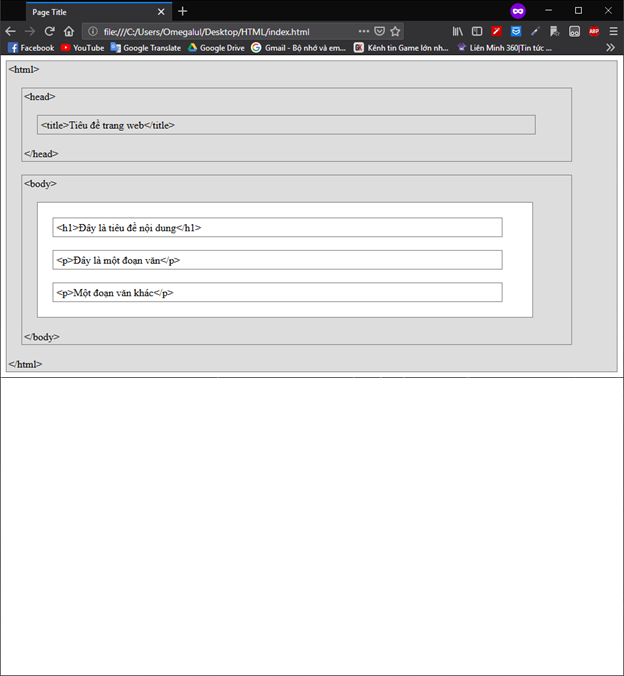The image size is (624, 676).
Task: Click the back navigation arrow
Action: [10, 31]
